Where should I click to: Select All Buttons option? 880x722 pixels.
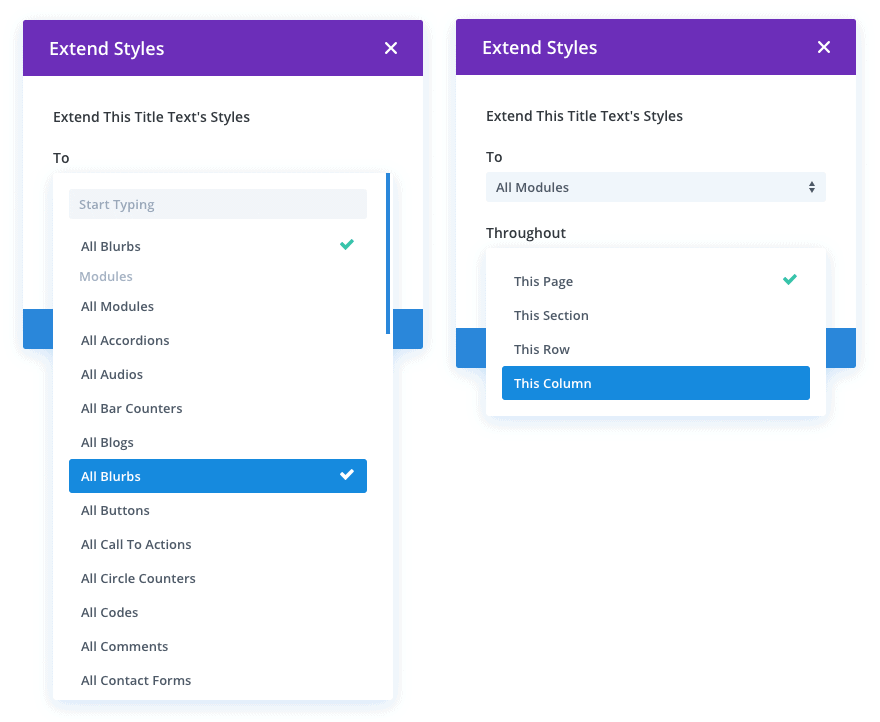[x=115, y=511]
